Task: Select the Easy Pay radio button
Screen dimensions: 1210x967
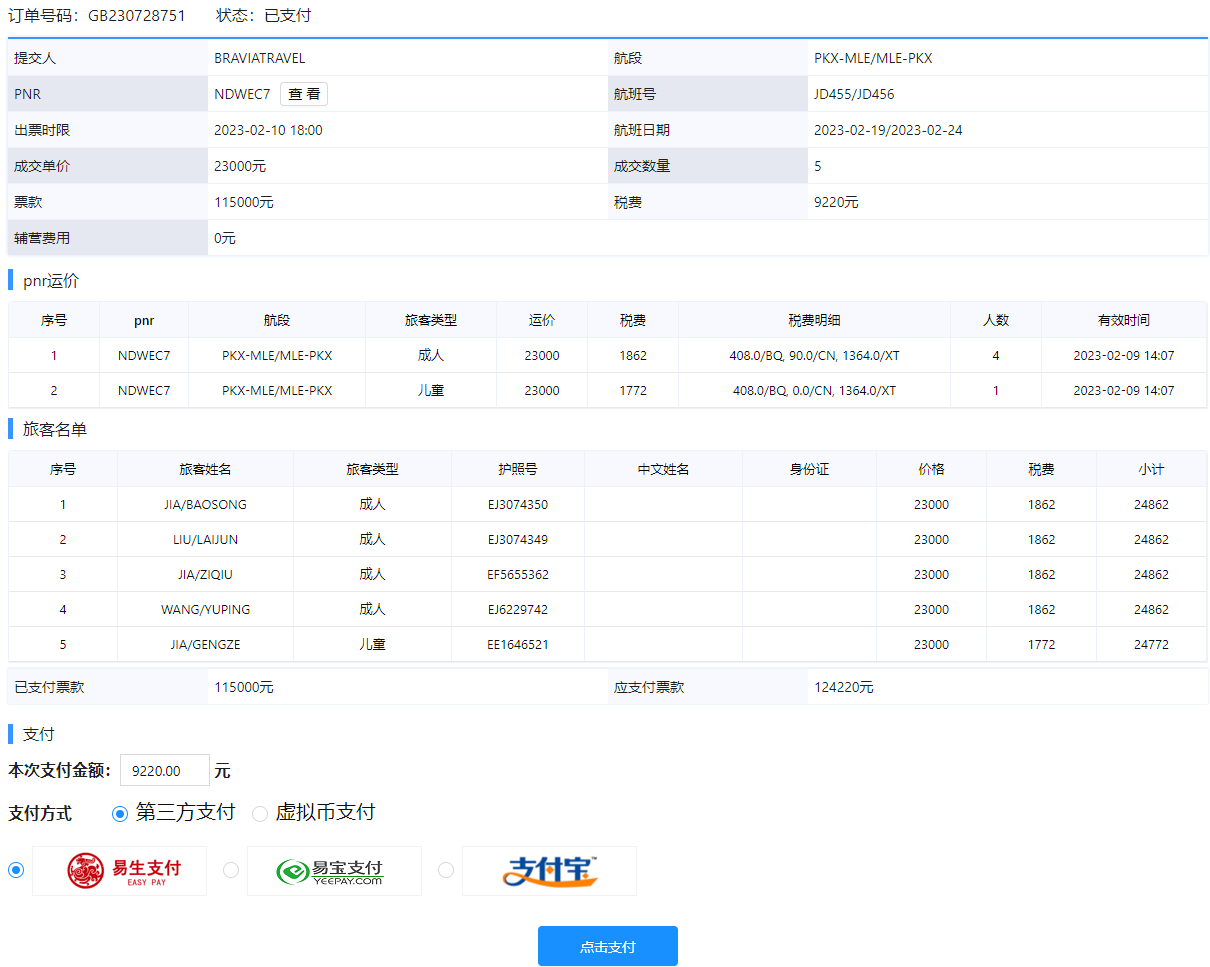Action: 16,870
